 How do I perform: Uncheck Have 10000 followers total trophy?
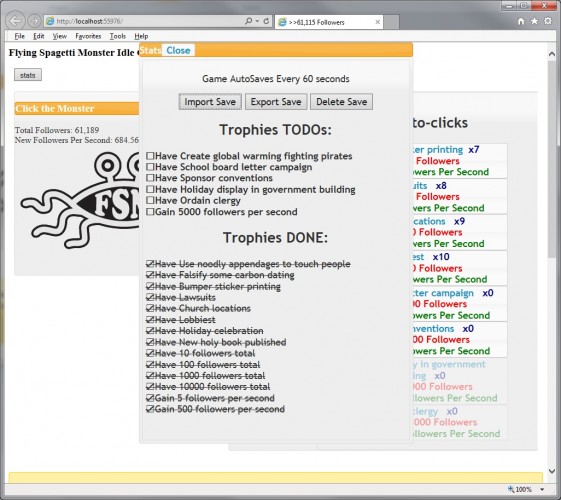(150, 387)
